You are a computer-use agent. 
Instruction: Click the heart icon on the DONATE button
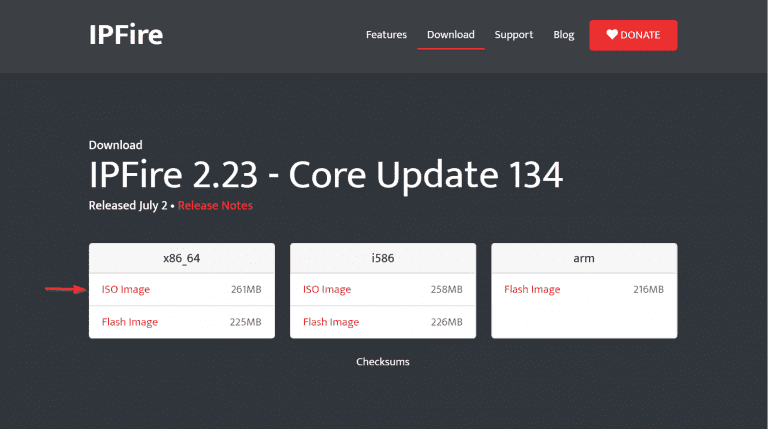pyautogui.click(x=612, y=34)
